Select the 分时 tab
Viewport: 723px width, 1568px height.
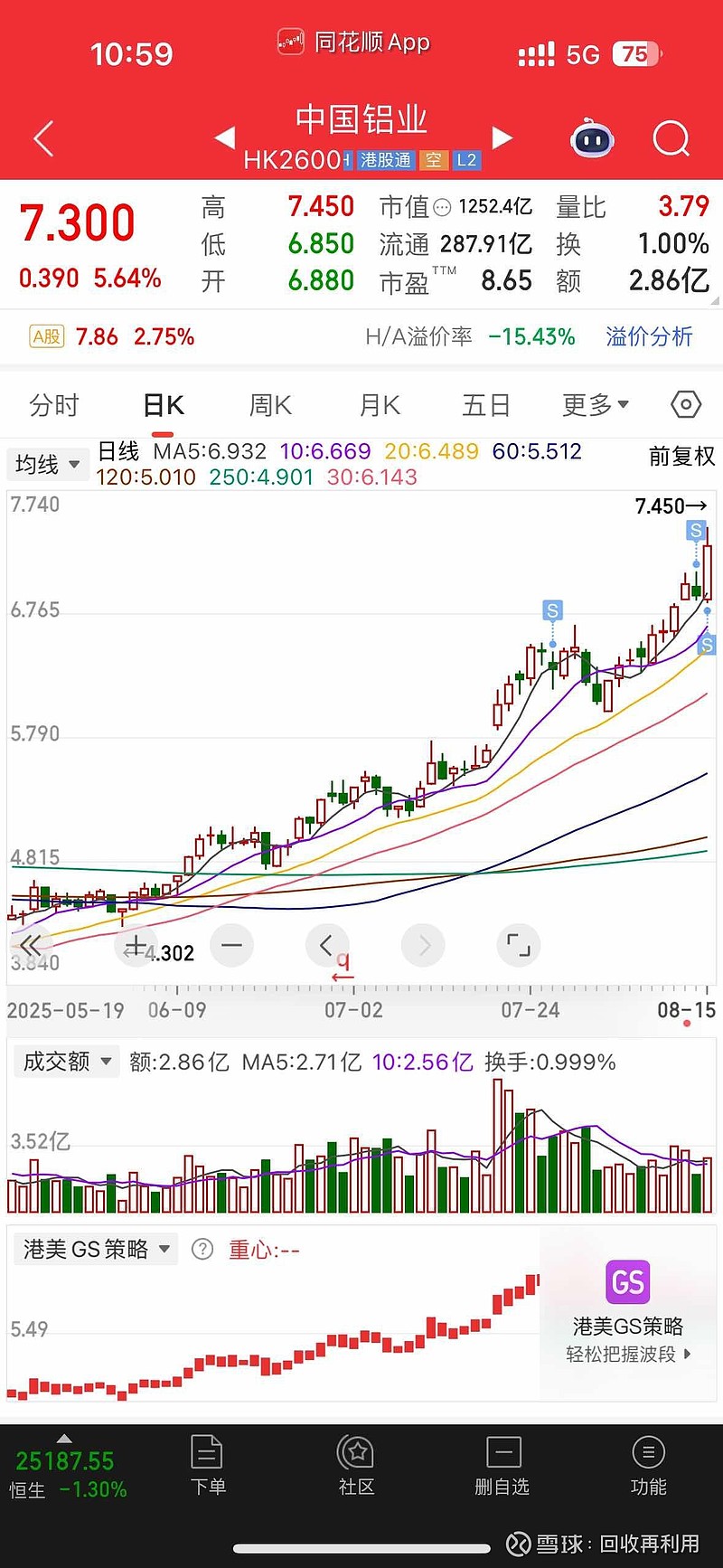(54, 405)
